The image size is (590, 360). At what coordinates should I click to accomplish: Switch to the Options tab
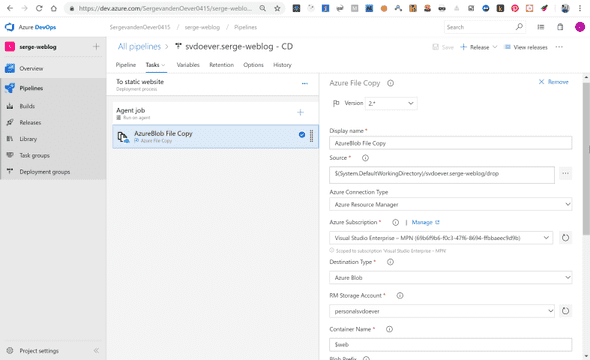[x=253, y=65]
